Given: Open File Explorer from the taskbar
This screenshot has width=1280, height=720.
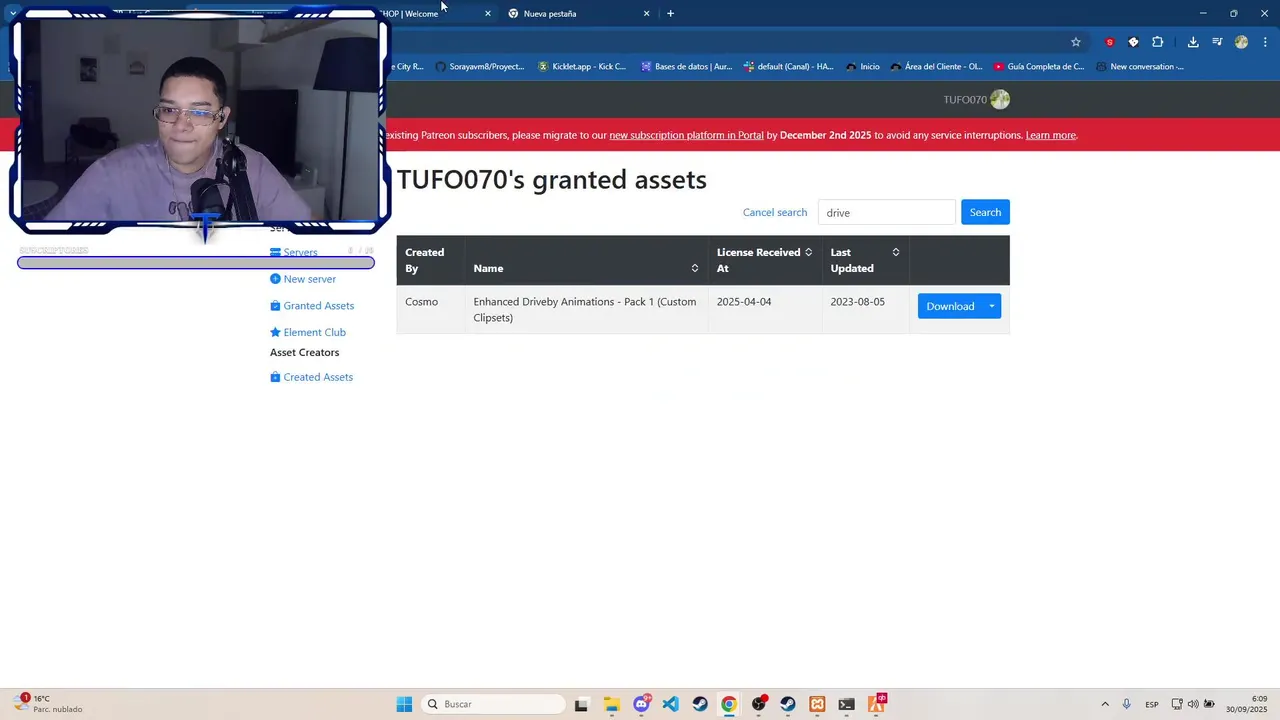Looking at the screenshot, I should click(611, 704).
